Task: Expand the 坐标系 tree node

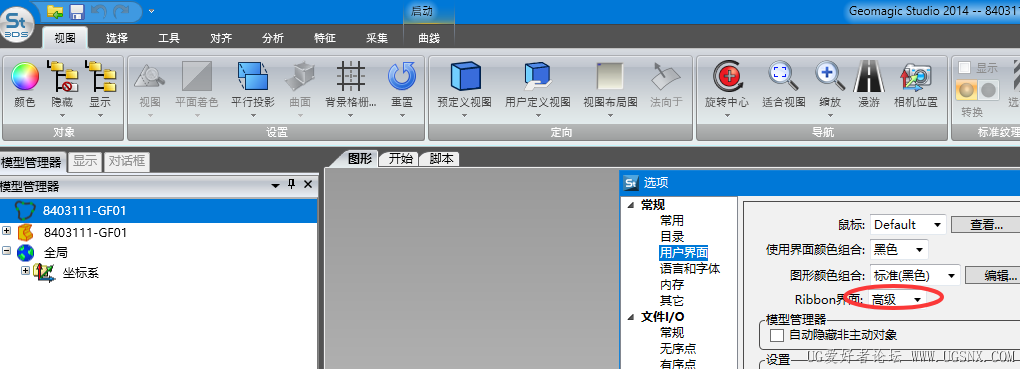Action: 26,270
